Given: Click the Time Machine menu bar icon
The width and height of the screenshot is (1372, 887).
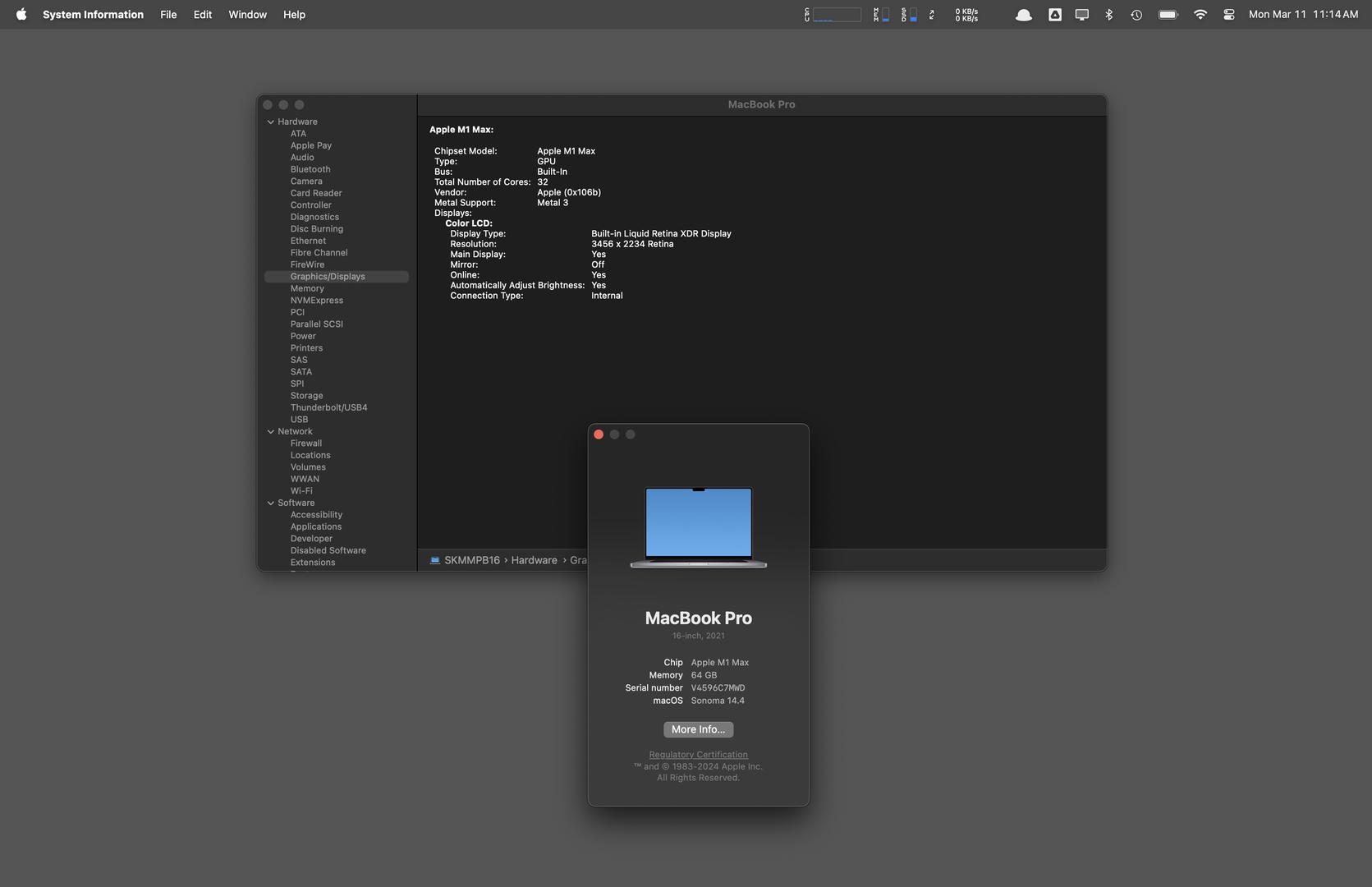Looking at the screenshot, I should pos(1136,14).
